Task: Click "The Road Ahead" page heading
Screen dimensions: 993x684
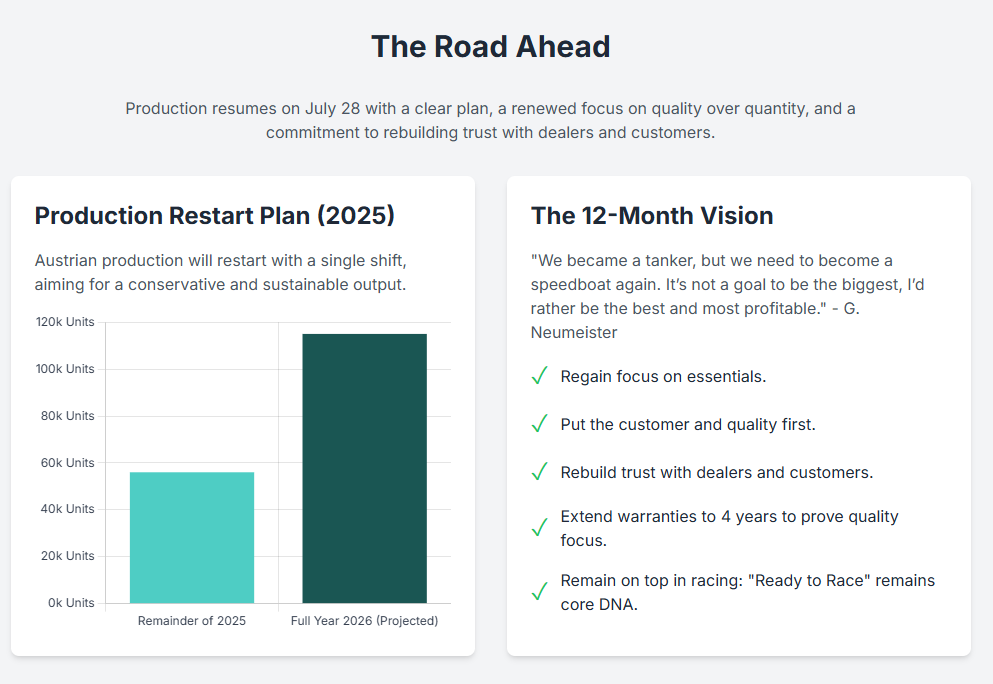Action: (490, 47)
